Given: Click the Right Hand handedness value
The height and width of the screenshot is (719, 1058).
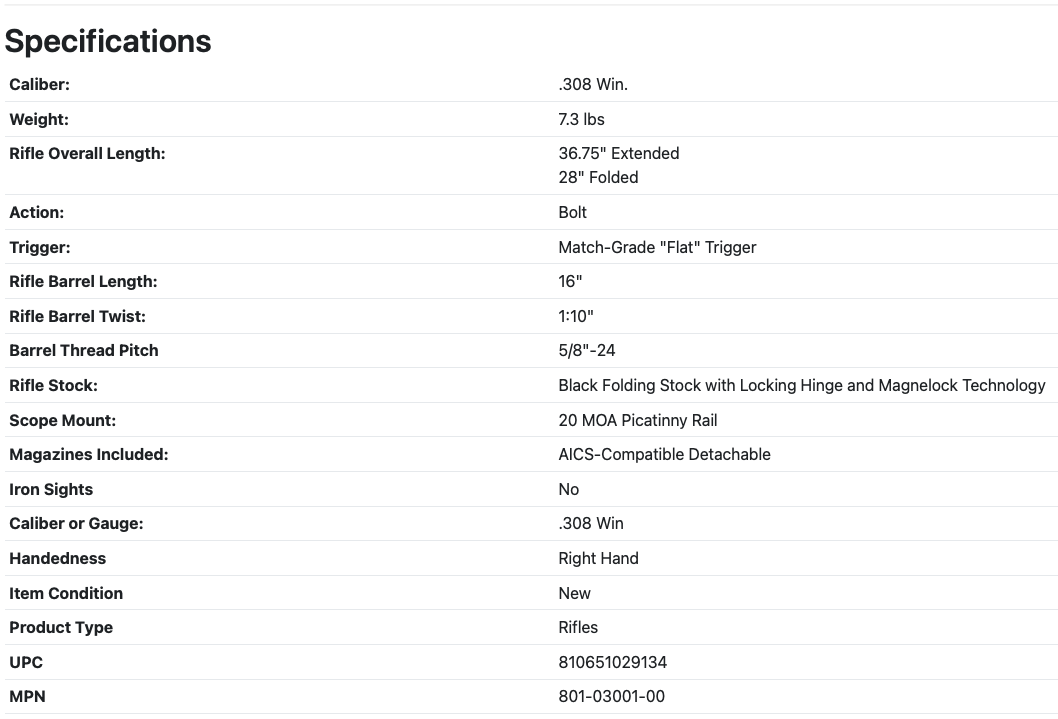Looking at the screenshot, I should tap(598, 558).
